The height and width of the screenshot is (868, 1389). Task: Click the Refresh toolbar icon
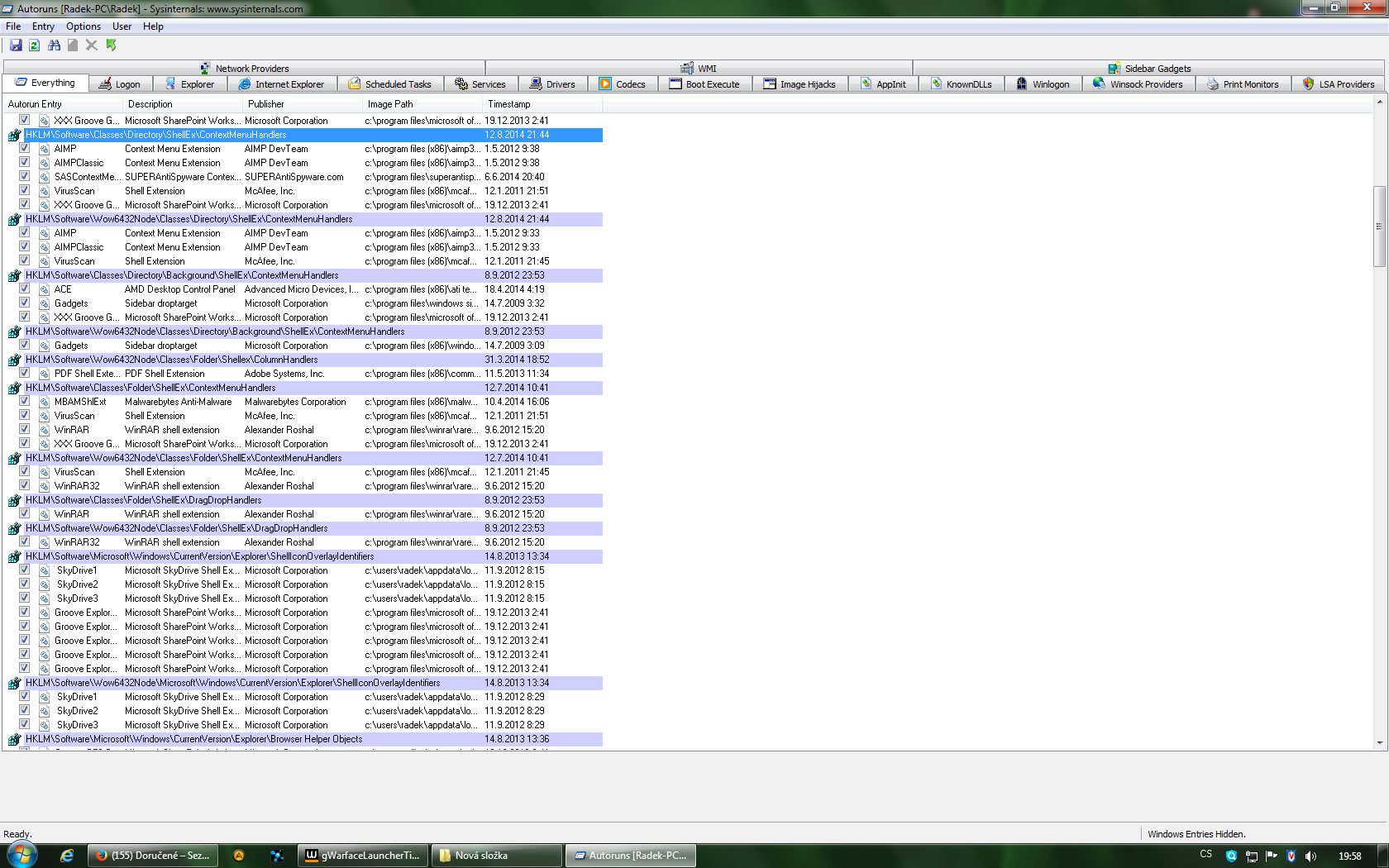(34, 45)
